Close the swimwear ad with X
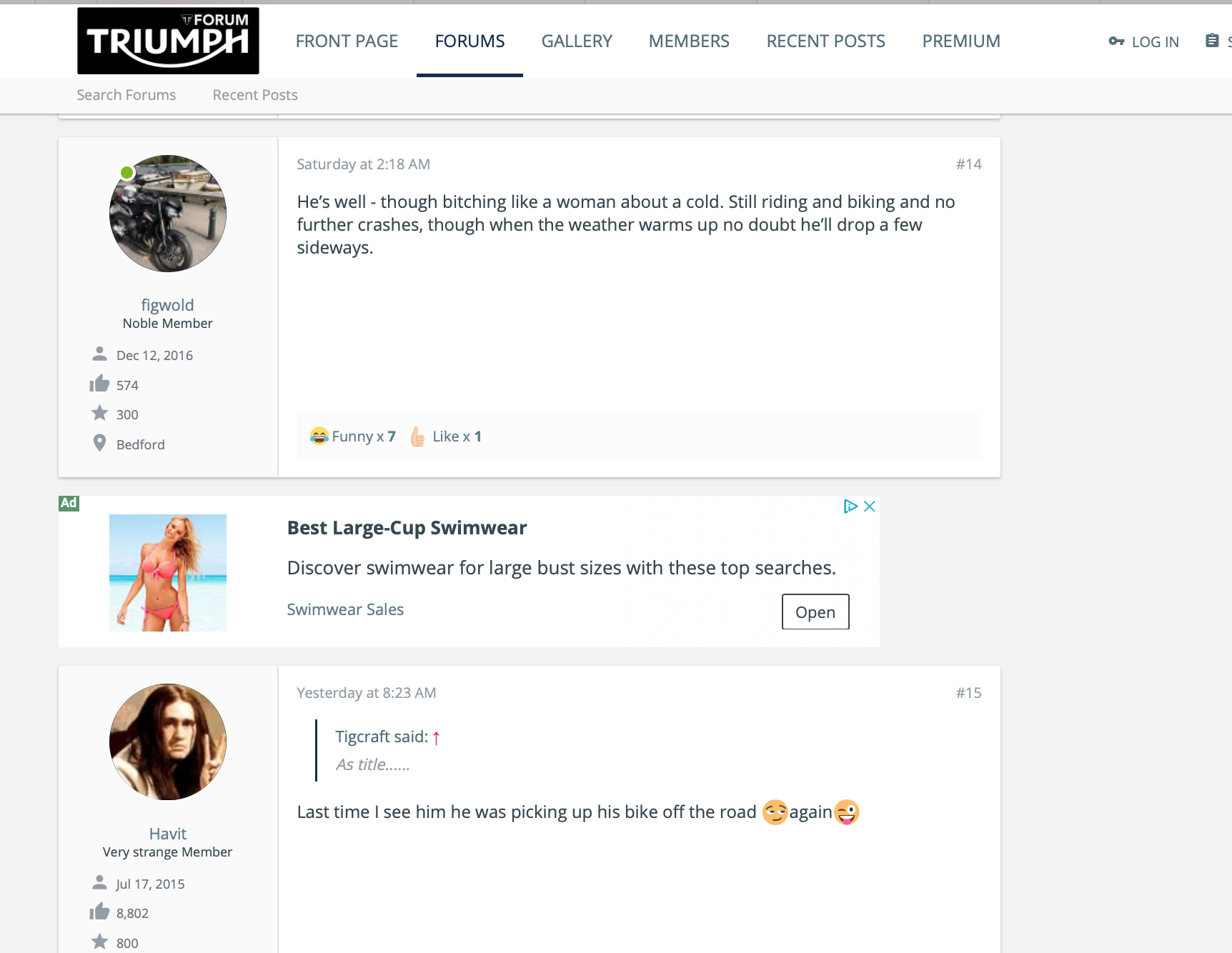This screenshot has height=953, width=1232. [870, 507]
